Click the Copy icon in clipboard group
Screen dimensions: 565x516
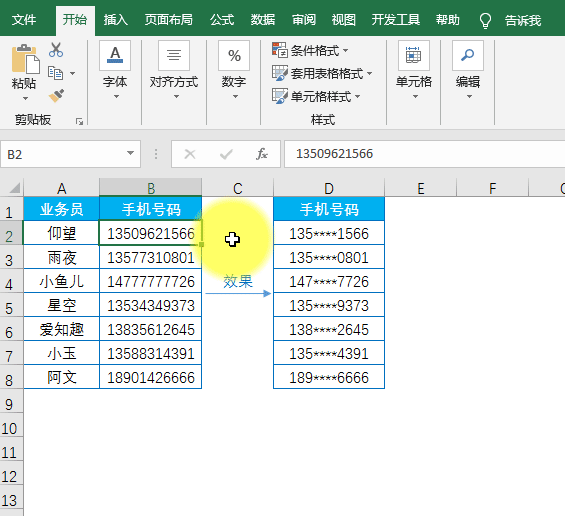[55, 73]
